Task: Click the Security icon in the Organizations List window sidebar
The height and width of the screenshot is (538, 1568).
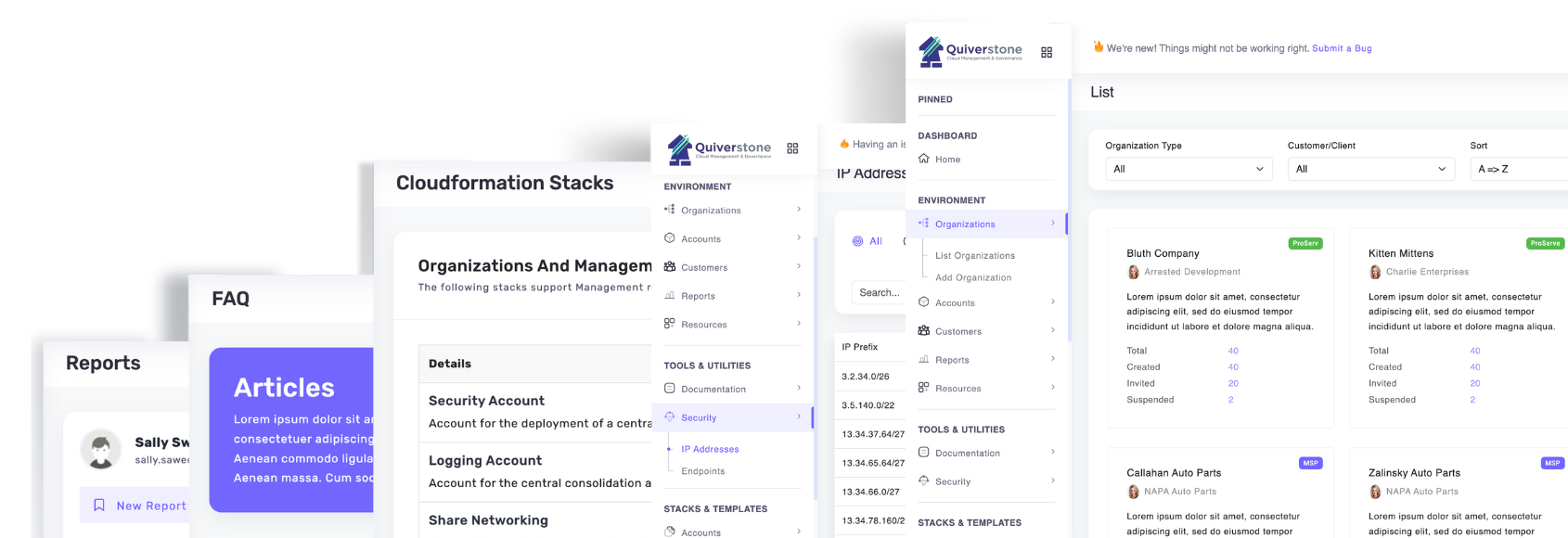Action: pyautogui.click(x=924, y=481)
